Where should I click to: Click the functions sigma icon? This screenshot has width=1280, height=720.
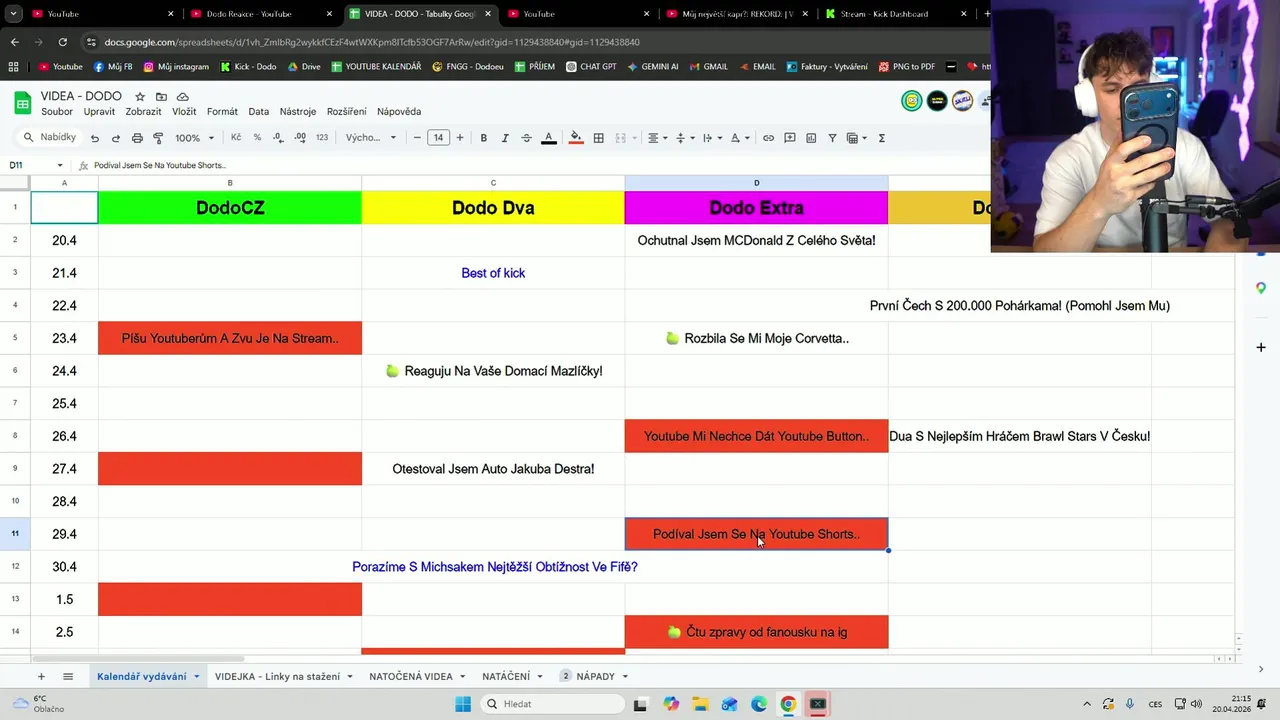(x=881, y=138)
